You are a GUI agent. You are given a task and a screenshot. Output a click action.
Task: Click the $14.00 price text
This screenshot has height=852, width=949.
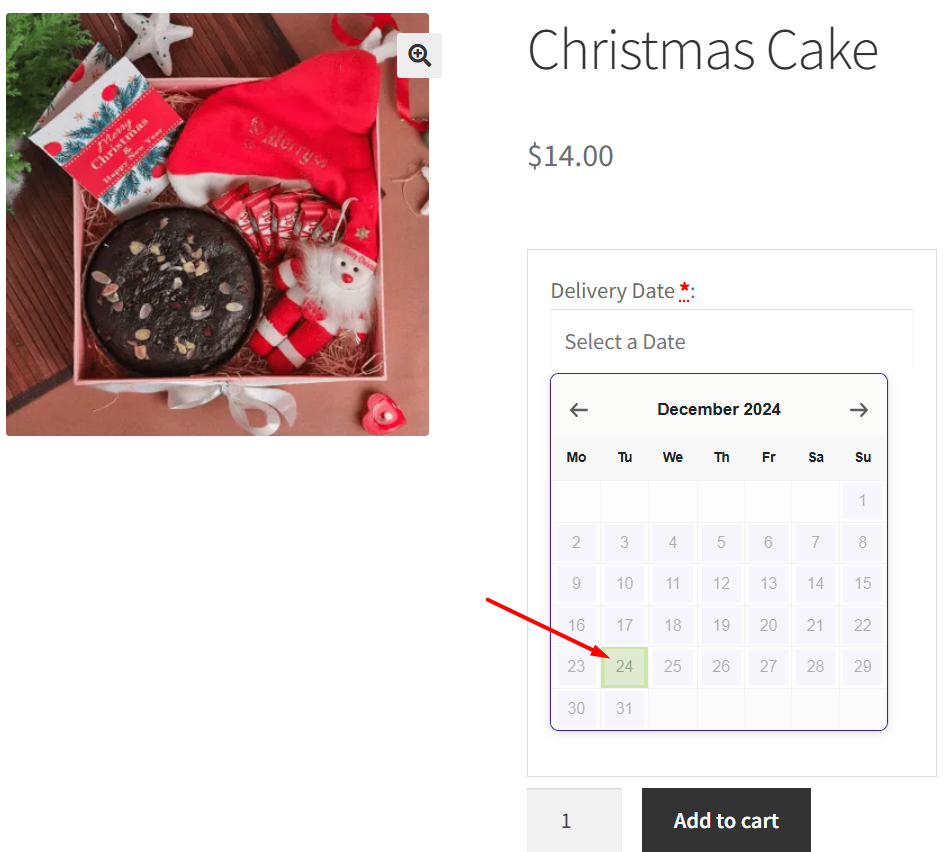(570, 156)
